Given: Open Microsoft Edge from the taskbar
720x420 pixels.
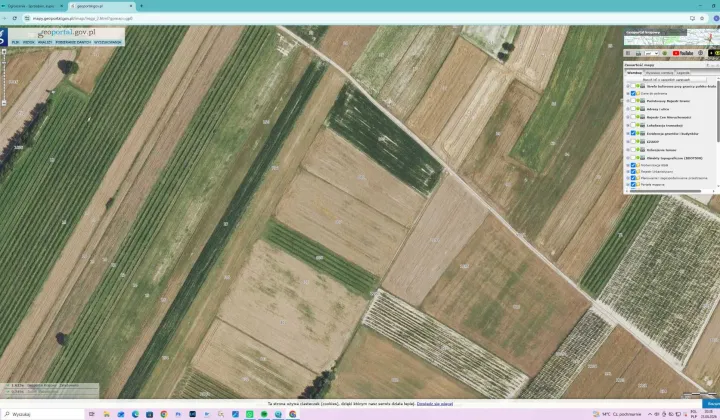Looking at the screenshot, I should click(x=135, y=414).
